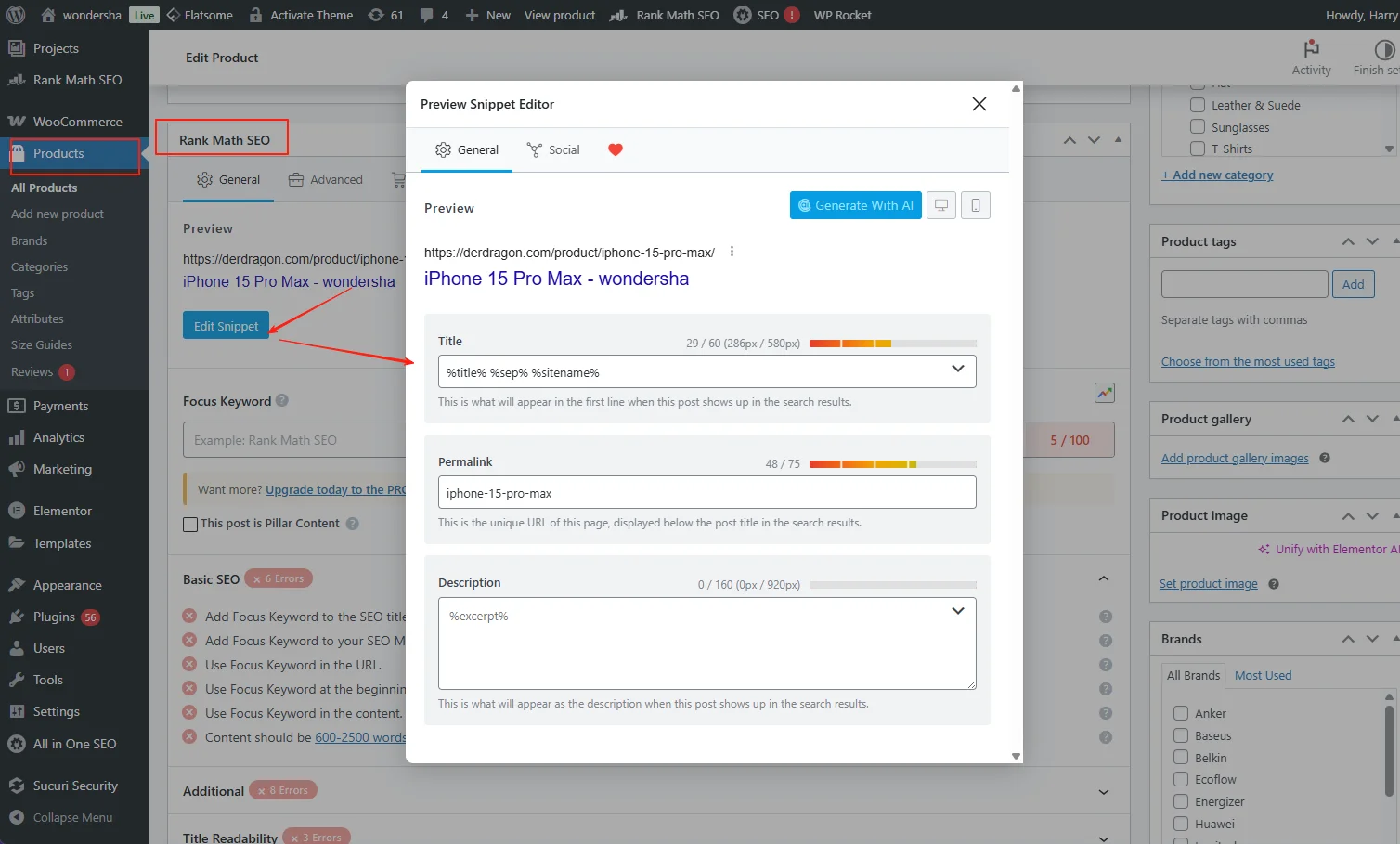Screen dimensions: 1400x844
Task: Open the trends chart icon
Action: click(1104, 393)
